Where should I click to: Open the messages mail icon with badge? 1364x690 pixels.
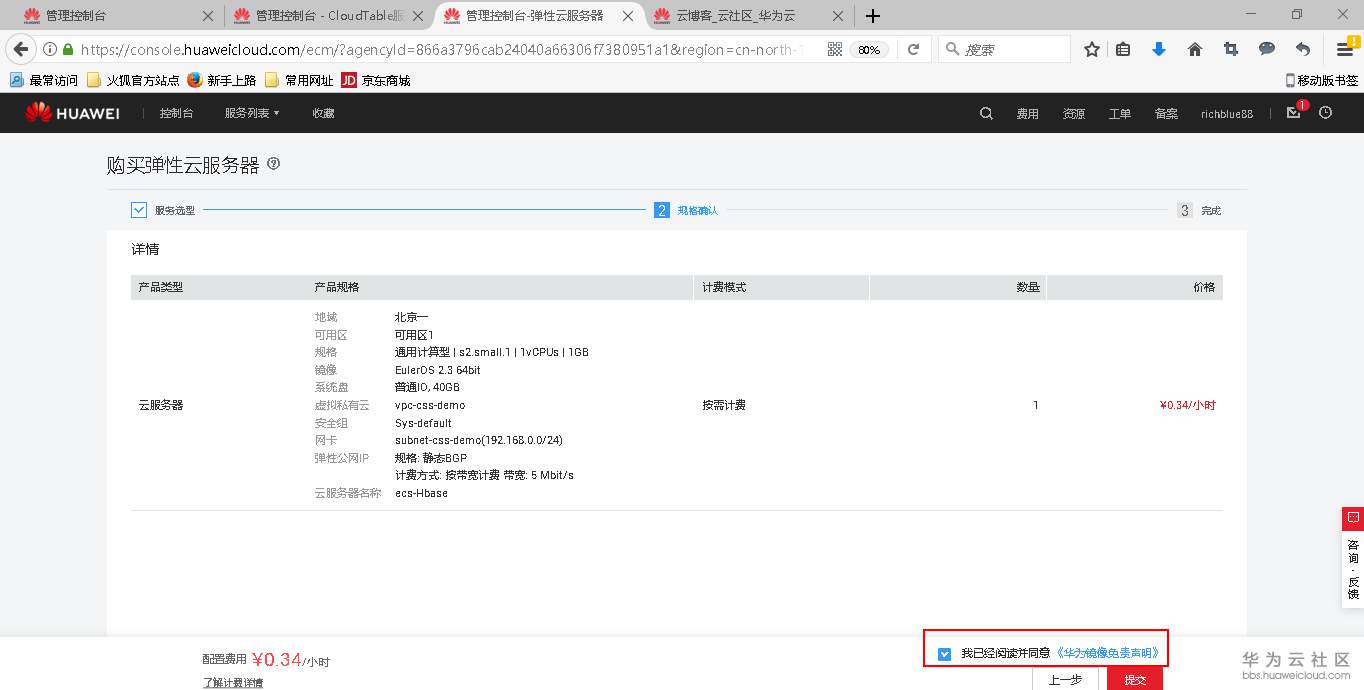click(1294, 112)
